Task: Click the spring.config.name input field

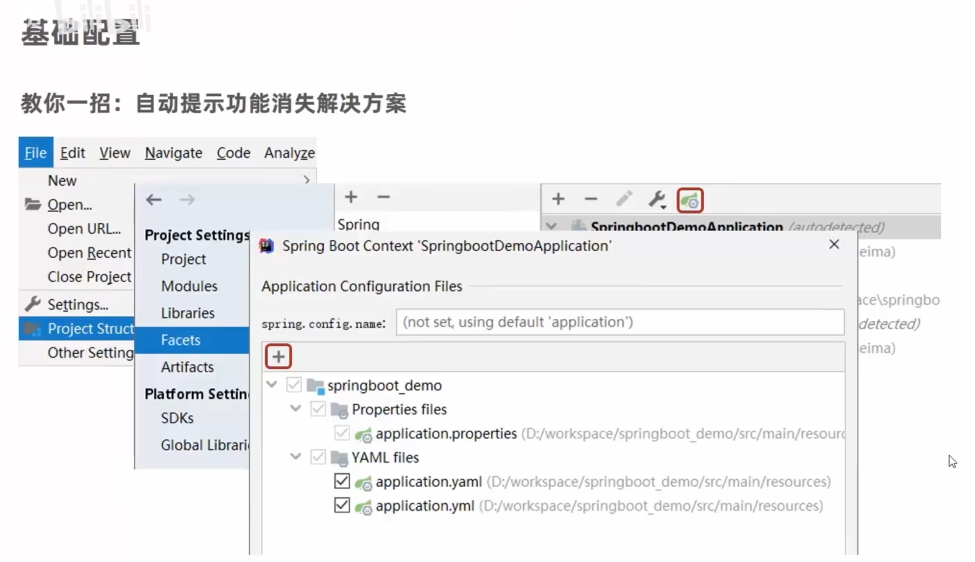Action: (620, 322)
